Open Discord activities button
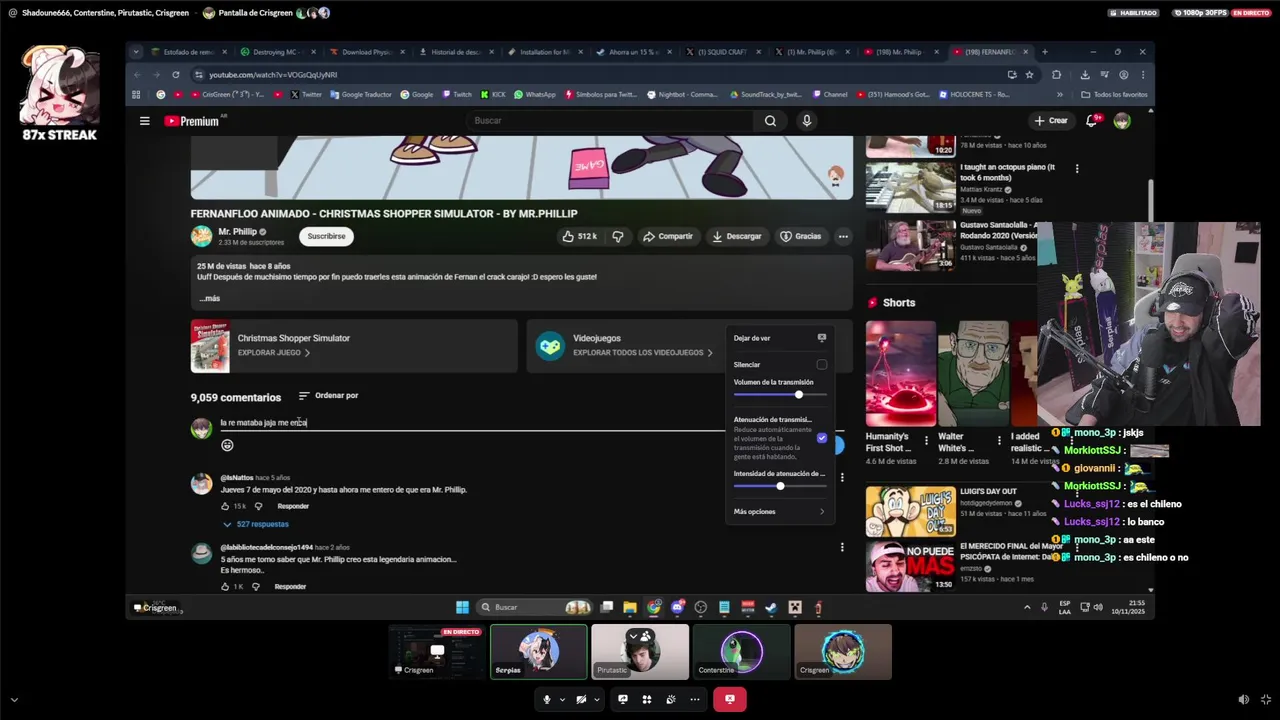This screenshot has width=1280, height=720. click(x=647, y=700)
